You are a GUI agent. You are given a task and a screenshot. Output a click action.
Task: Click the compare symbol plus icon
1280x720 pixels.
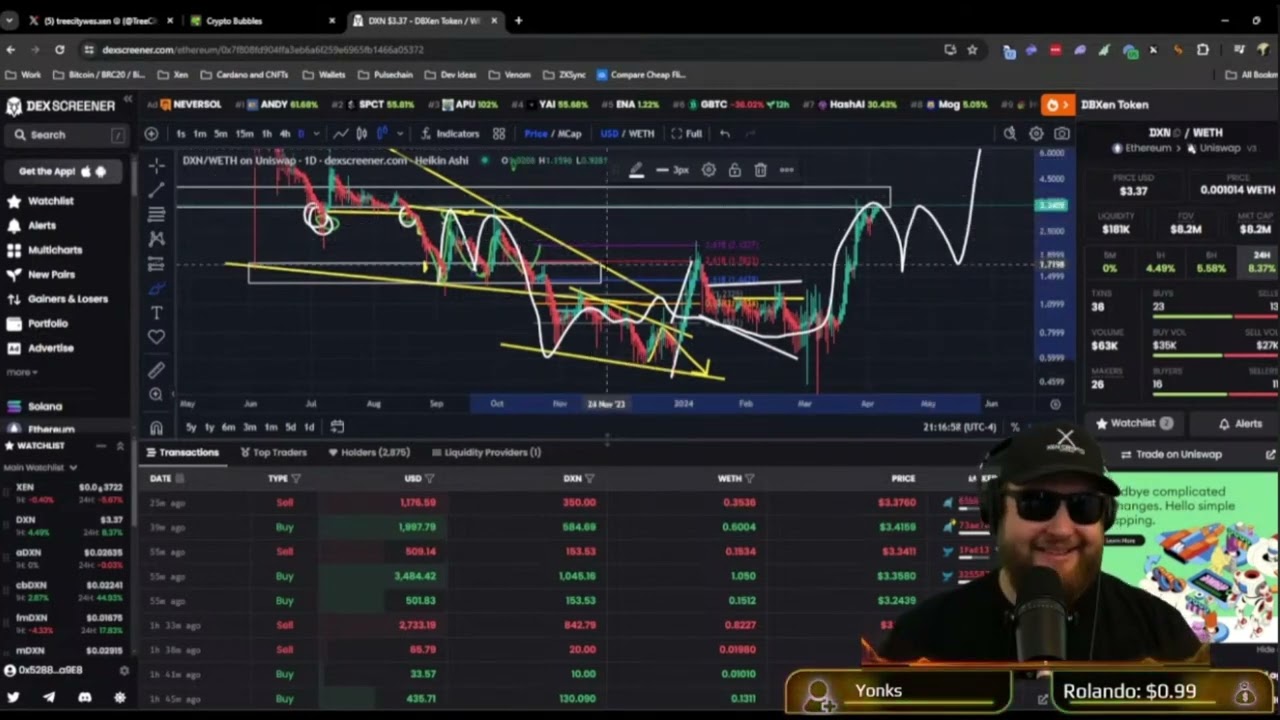pyautogui.click(x=151, y=133)
